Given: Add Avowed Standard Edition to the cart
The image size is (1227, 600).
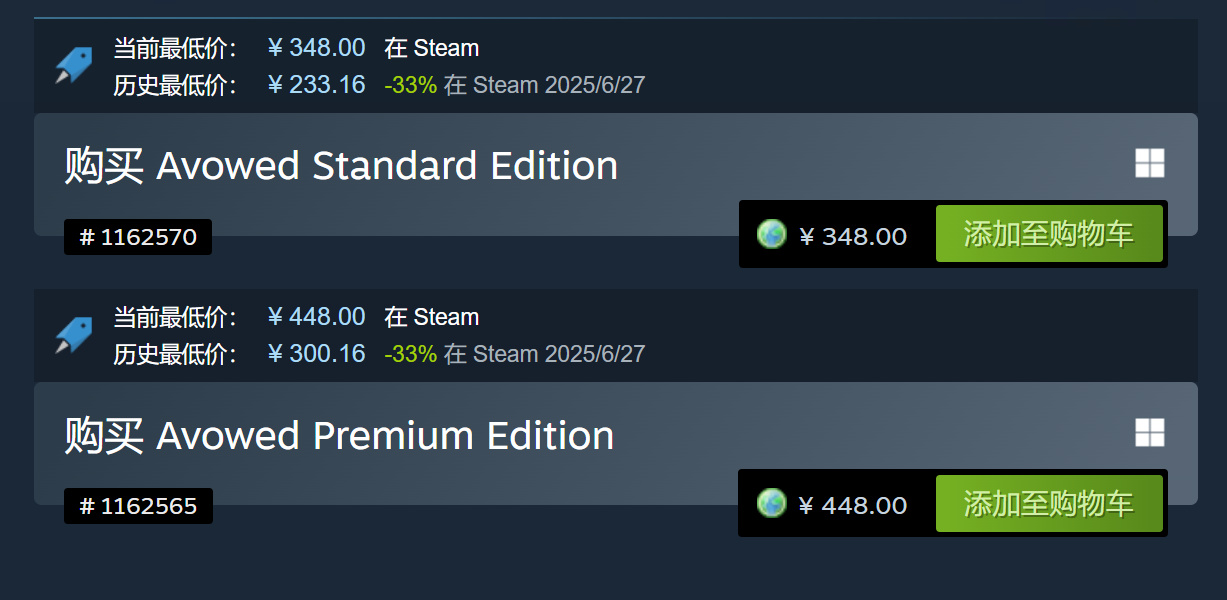Looking at the screenshot, I should click(1049, 234).
